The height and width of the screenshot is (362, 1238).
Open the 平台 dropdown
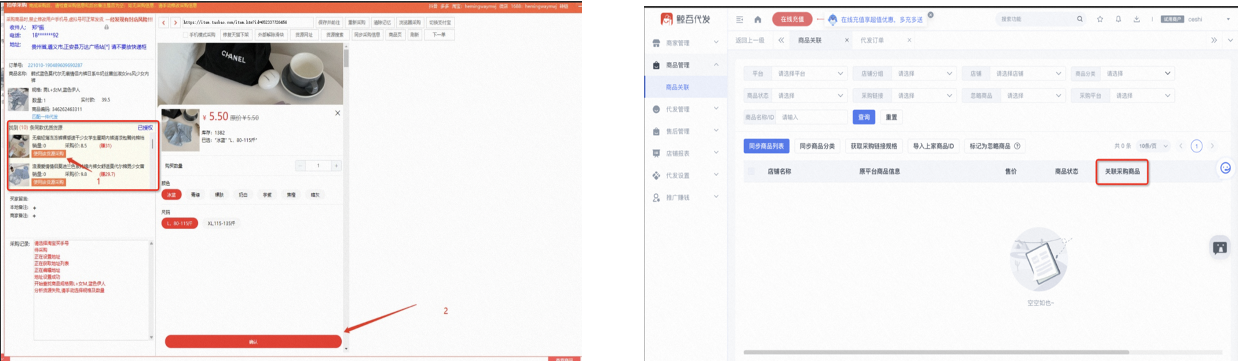(796, 73)
